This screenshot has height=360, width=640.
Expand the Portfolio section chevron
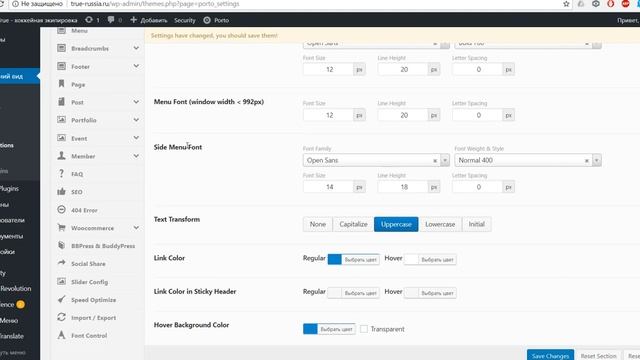point(136,120)
